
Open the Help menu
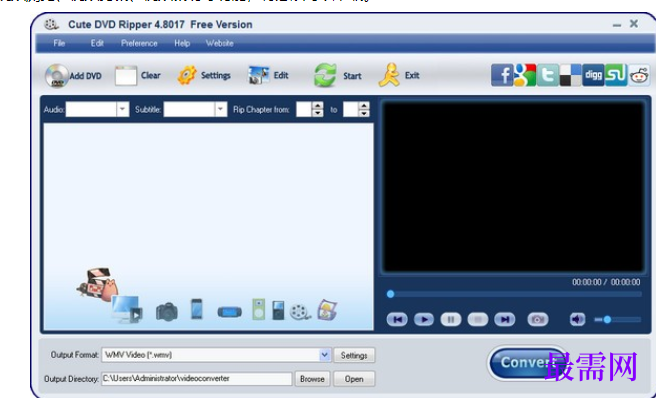pos(182,43)
